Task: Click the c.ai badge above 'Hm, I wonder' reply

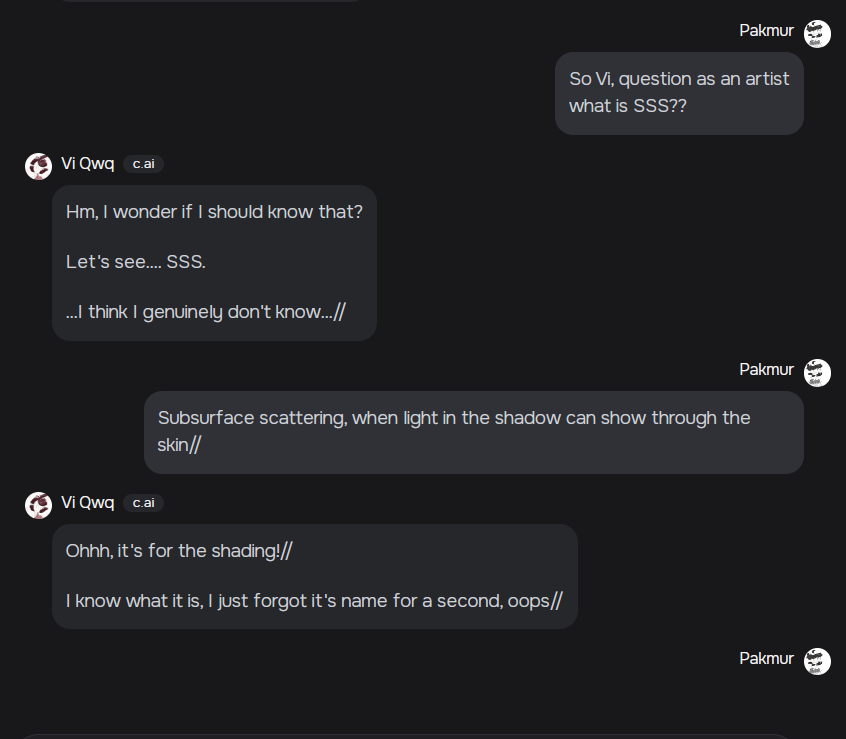Action: [x=143, y=164]
